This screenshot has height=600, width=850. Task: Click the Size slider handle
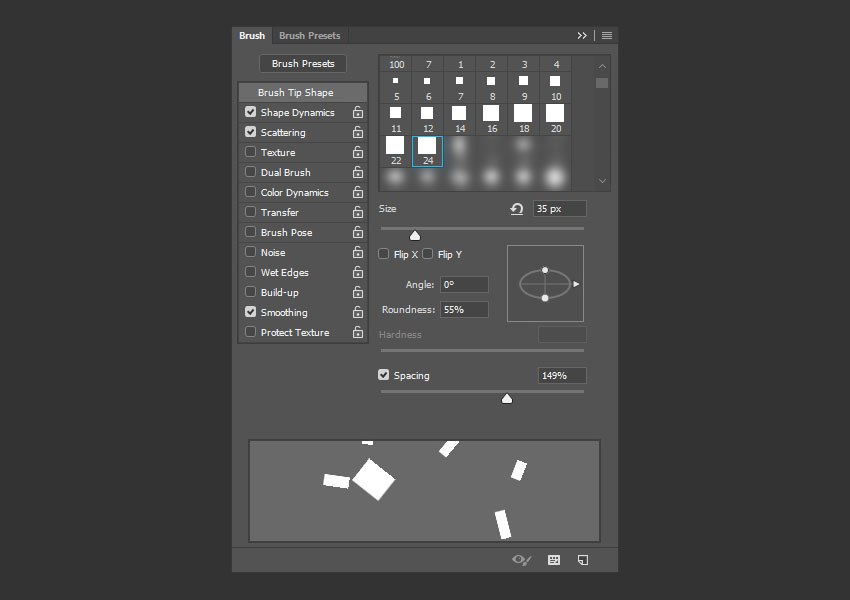[415, 235]
